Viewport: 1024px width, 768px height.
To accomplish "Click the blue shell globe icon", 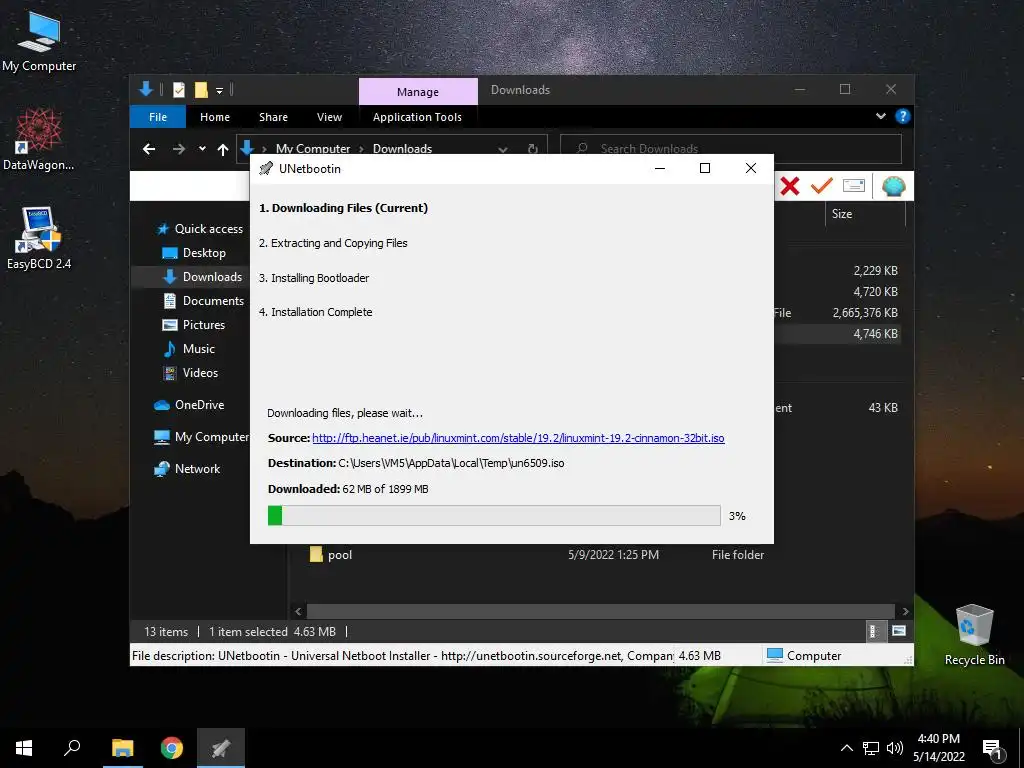I will point(893,187).
